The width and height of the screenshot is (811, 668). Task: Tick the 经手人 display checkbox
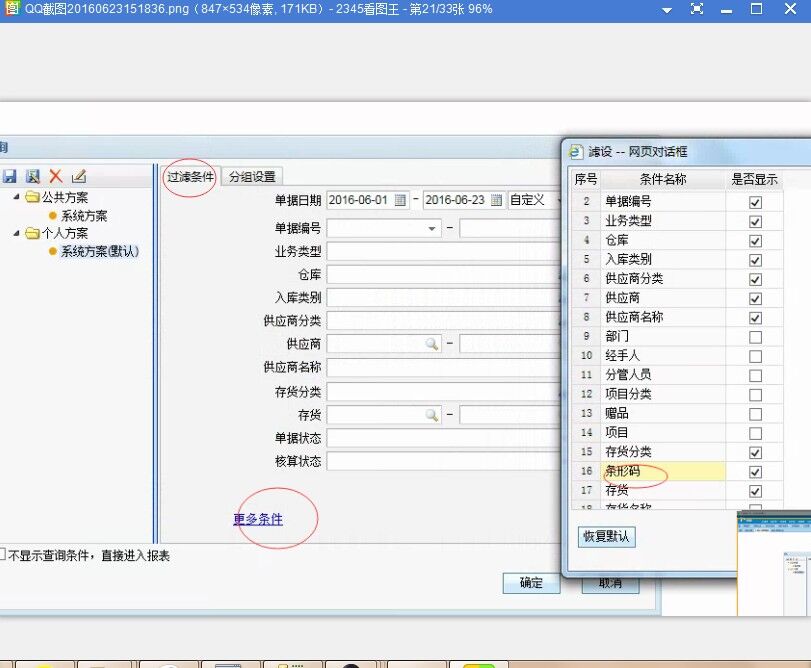[755, 356]
